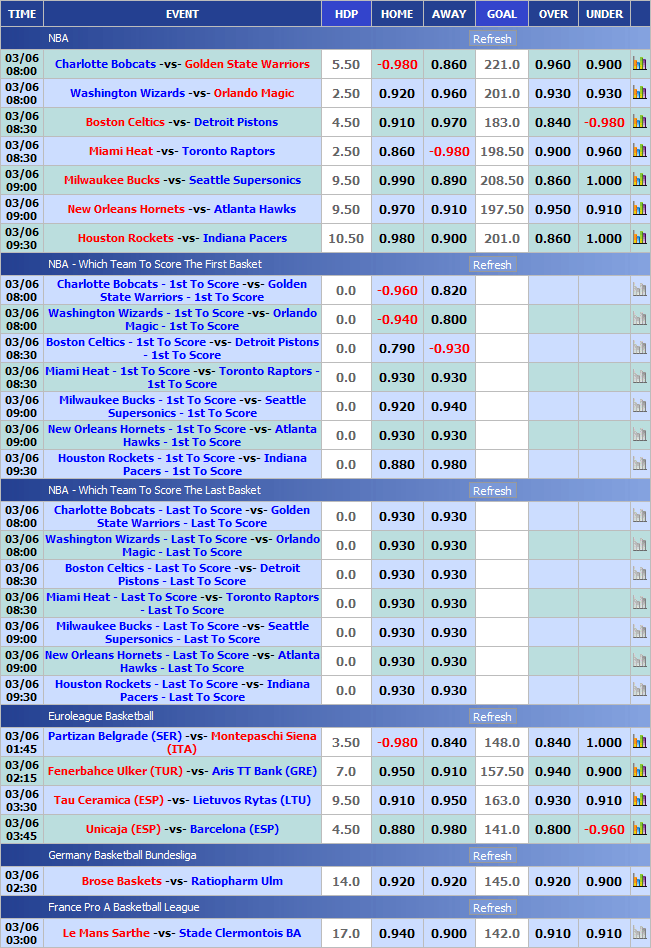Click grey chart icon for Miami Heat 1st To Score
Image resolution: width=651 pixels, height=948 pixels.
click(640, 377)
